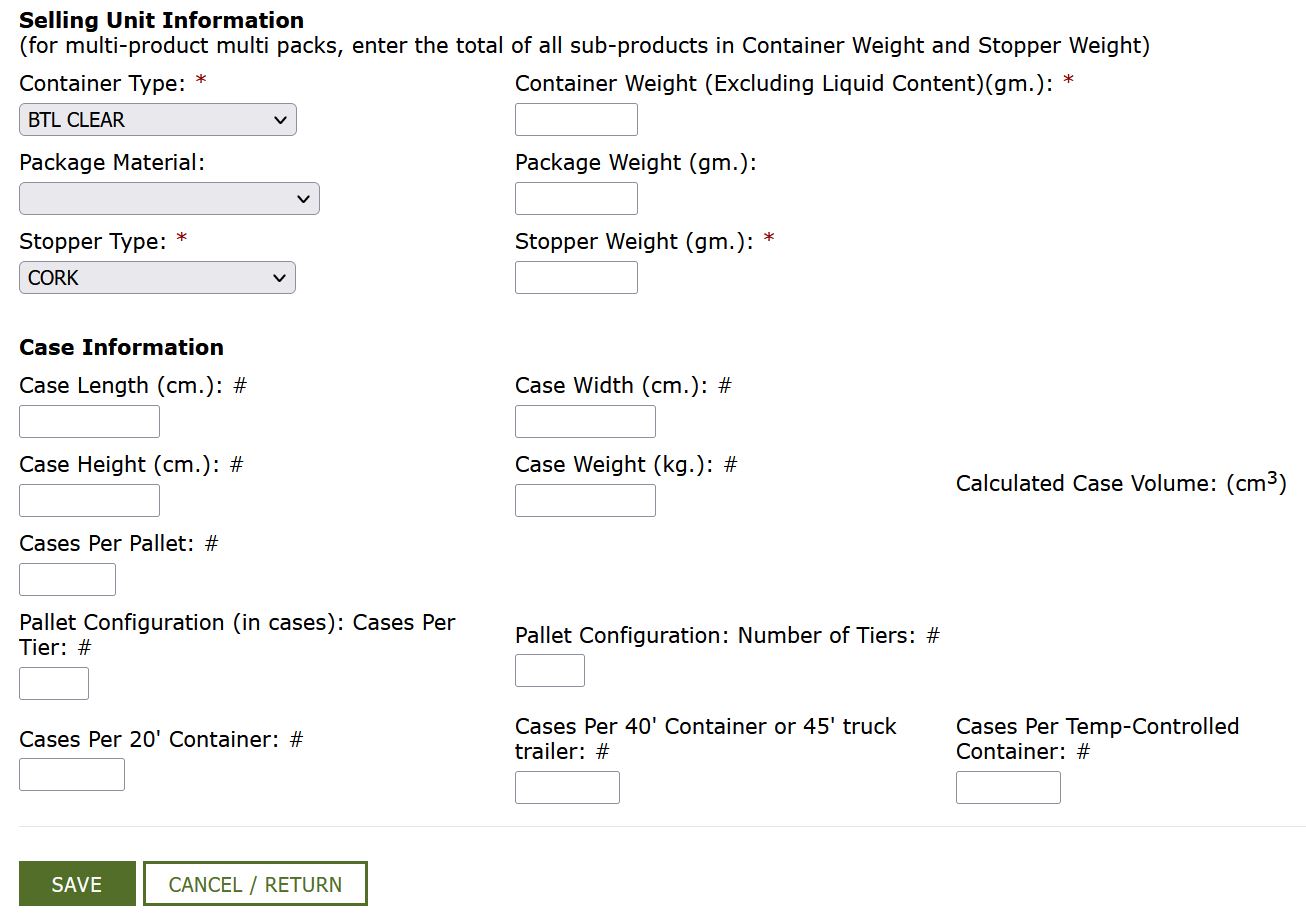Click the Stopper Type chevron arrow
The image size is (1306, 918).
coord(279,278)
